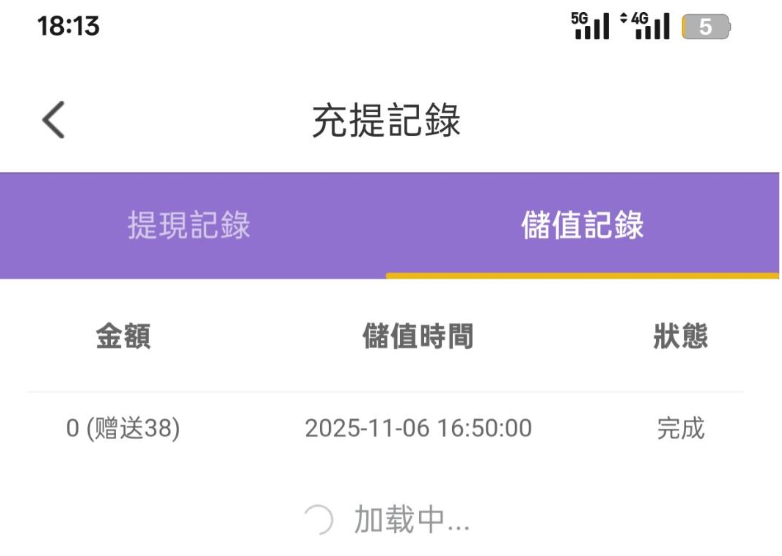The height and width of the screenshot is (556, 782).
Task: Switch to the 提現記錄 tab
Action: click(x=189, y=225)
